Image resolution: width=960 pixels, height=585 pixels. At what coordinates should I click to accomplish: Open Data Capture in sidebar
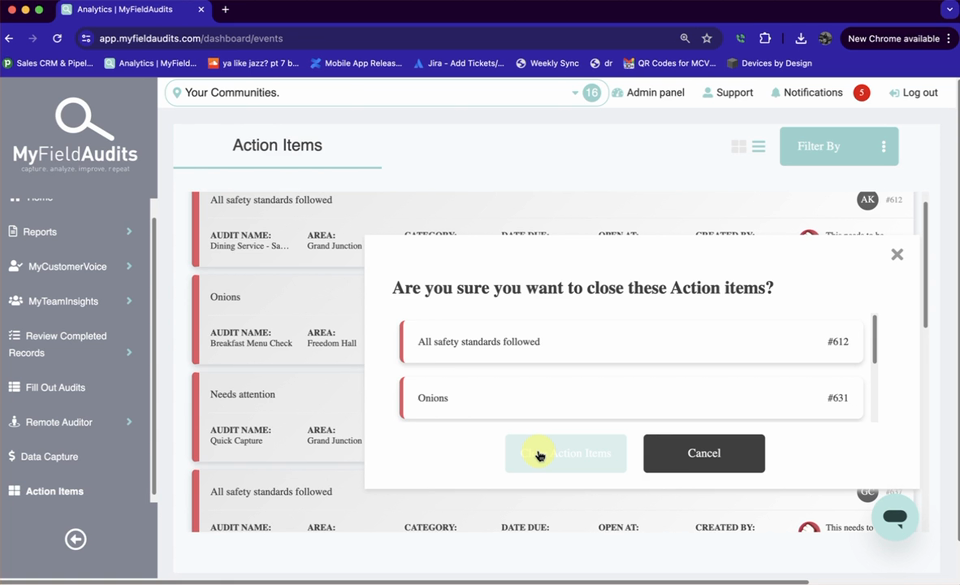click(43, 456)
